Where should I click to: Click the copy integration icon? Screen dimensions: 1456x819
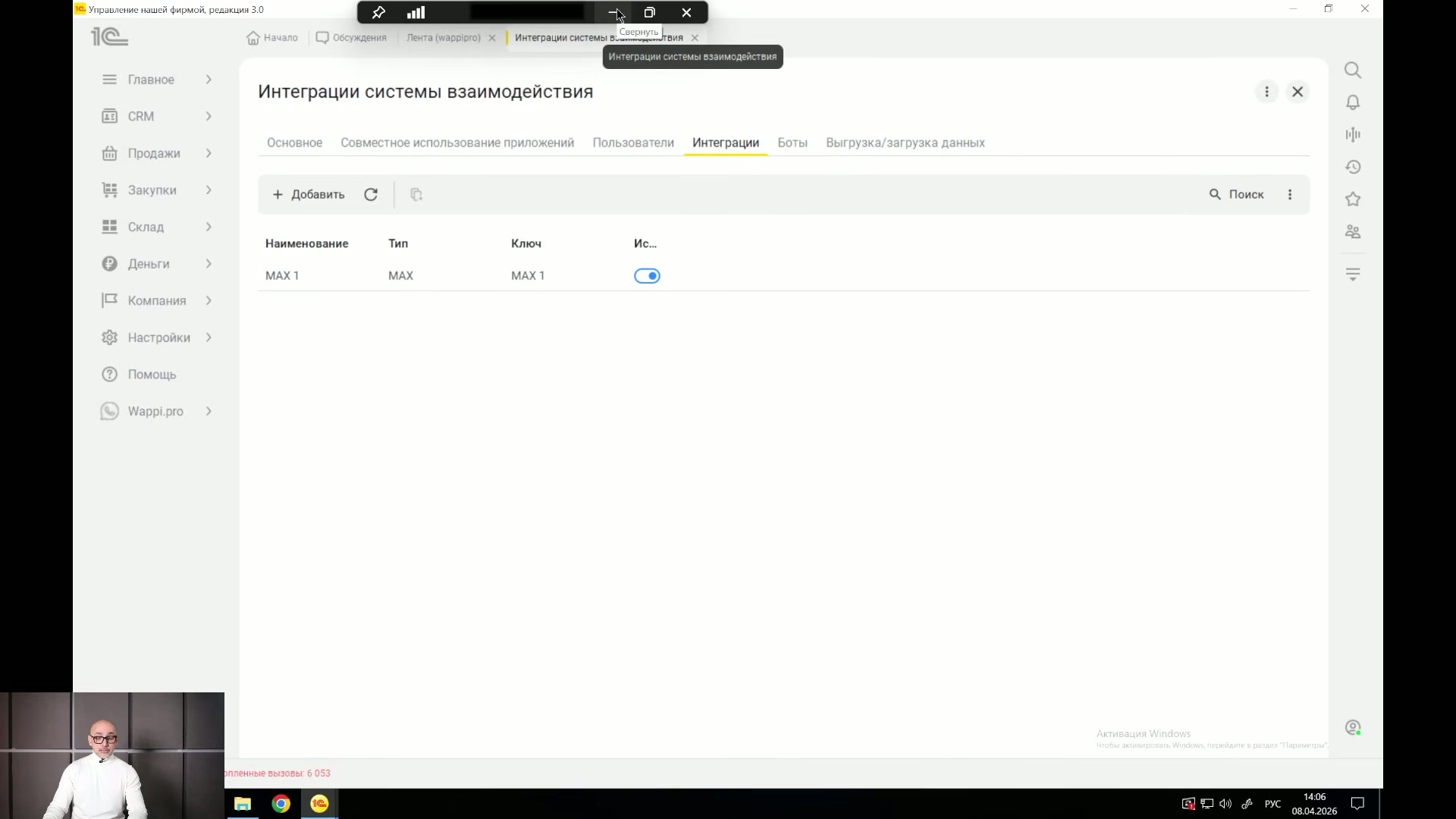point(416,195)
